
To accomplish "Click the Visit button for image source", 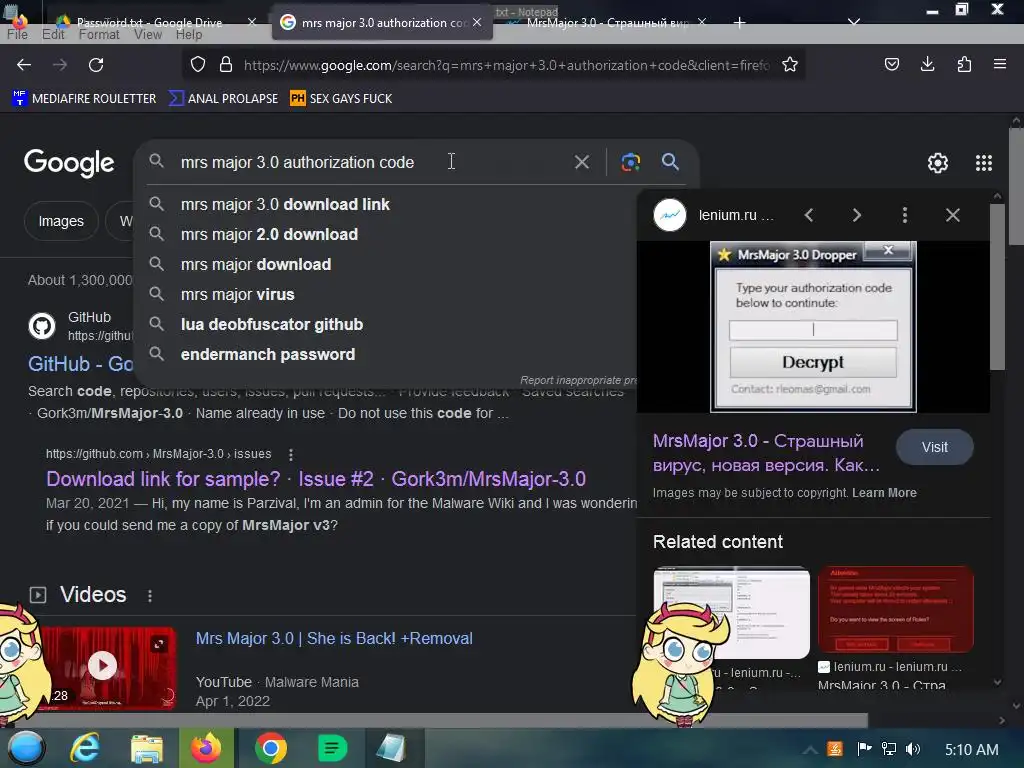I will (x=935, y=447).
